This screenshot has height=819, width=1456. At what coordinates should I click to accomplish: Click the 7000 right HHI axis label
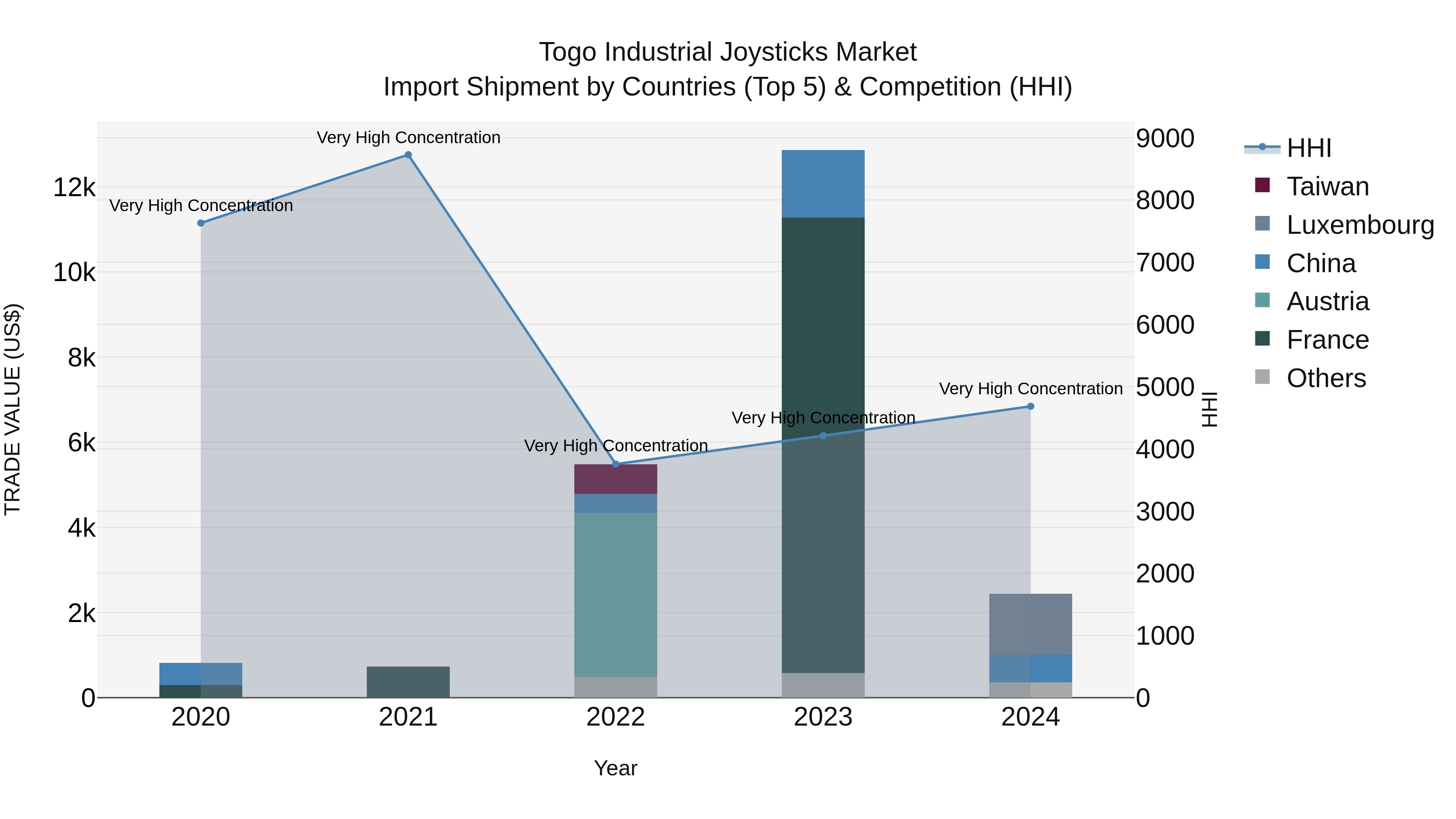(1165, 263)
